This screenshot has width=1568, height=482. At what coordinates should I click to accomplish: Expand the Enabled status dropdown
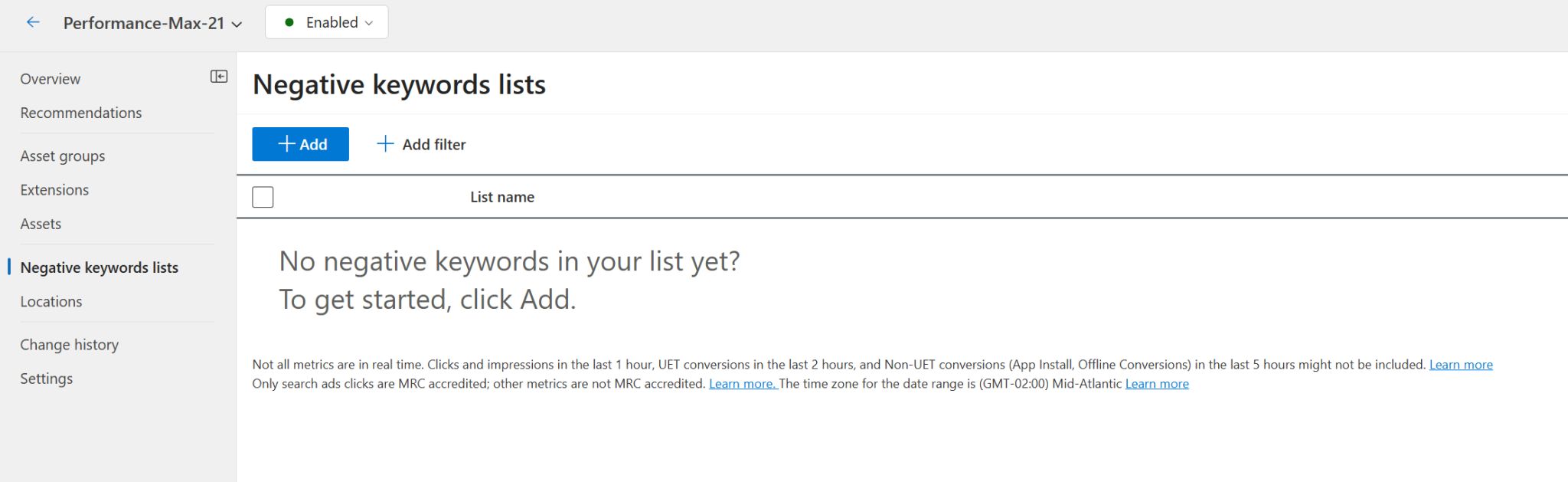327,22
